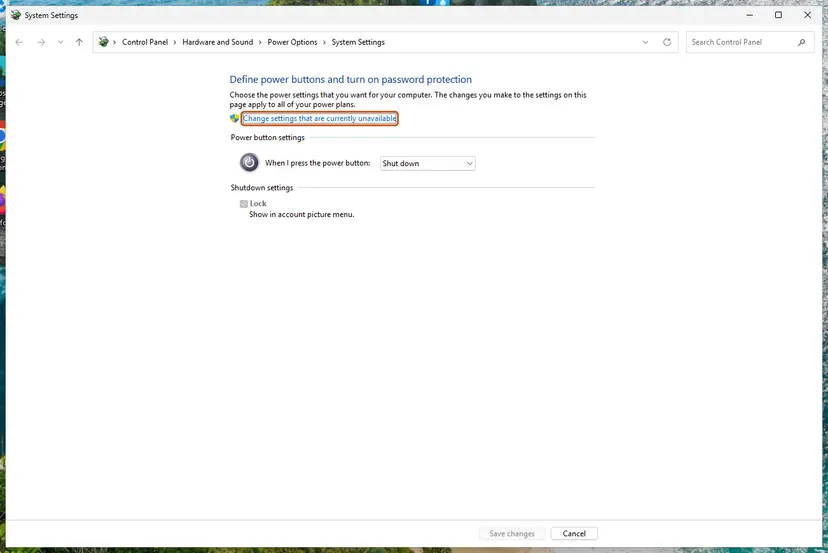Screen dimensions: 828x553
Task: Click the 'Shutdown settings' section label
Action: (x=262, y=188)
